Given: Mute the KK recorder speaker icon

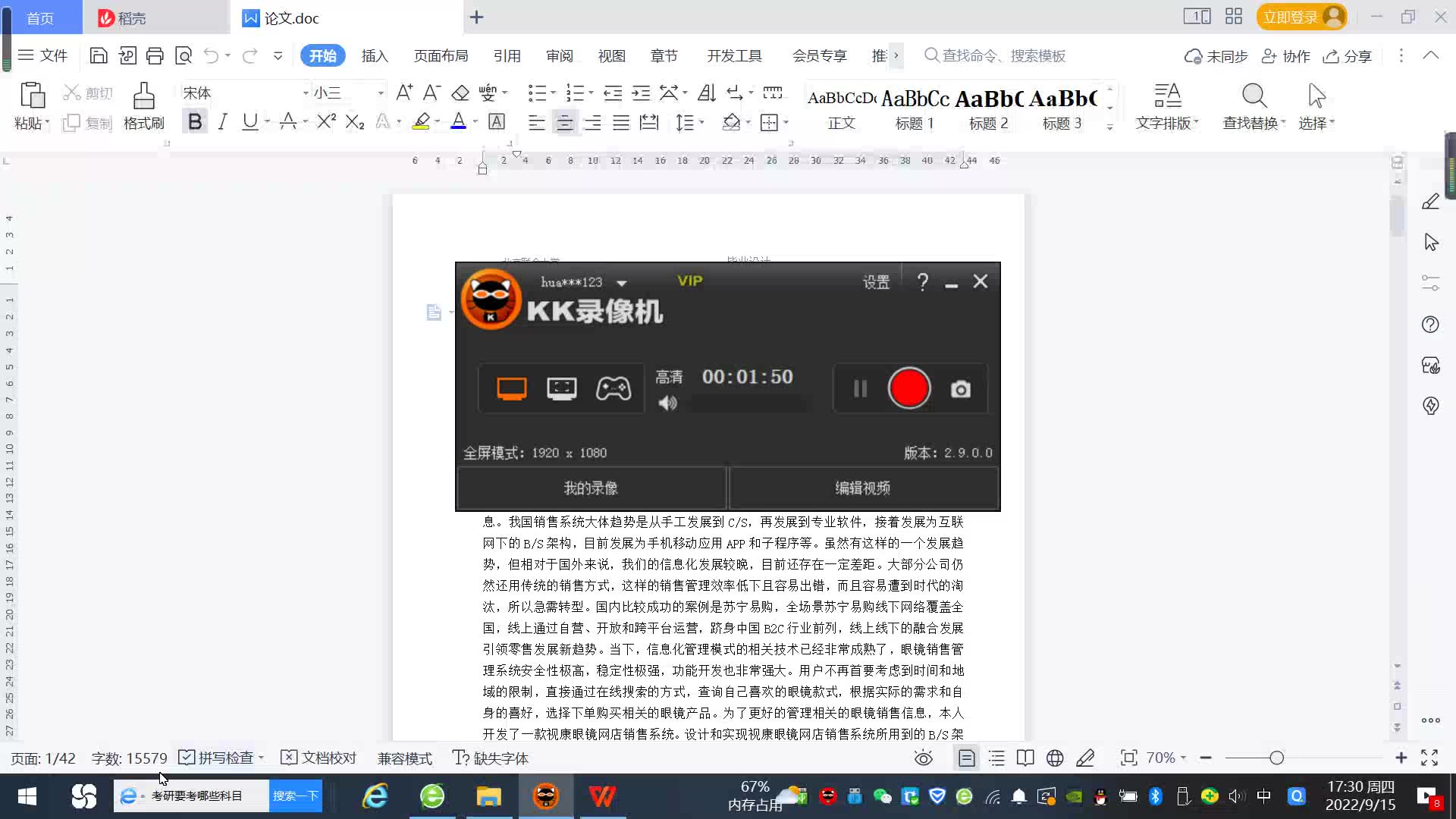Looking at the screenshot, I should coord(667,403).
